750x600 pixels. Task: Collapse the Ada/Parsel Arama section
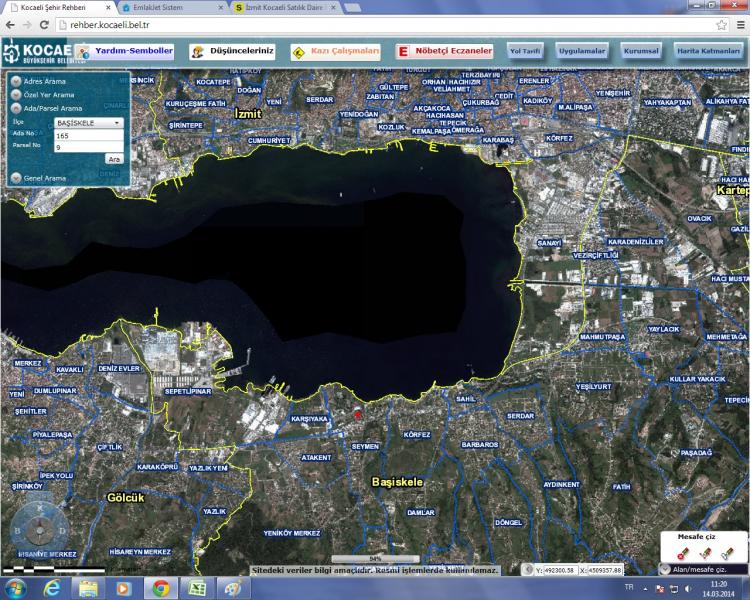[x=16, y=108]
